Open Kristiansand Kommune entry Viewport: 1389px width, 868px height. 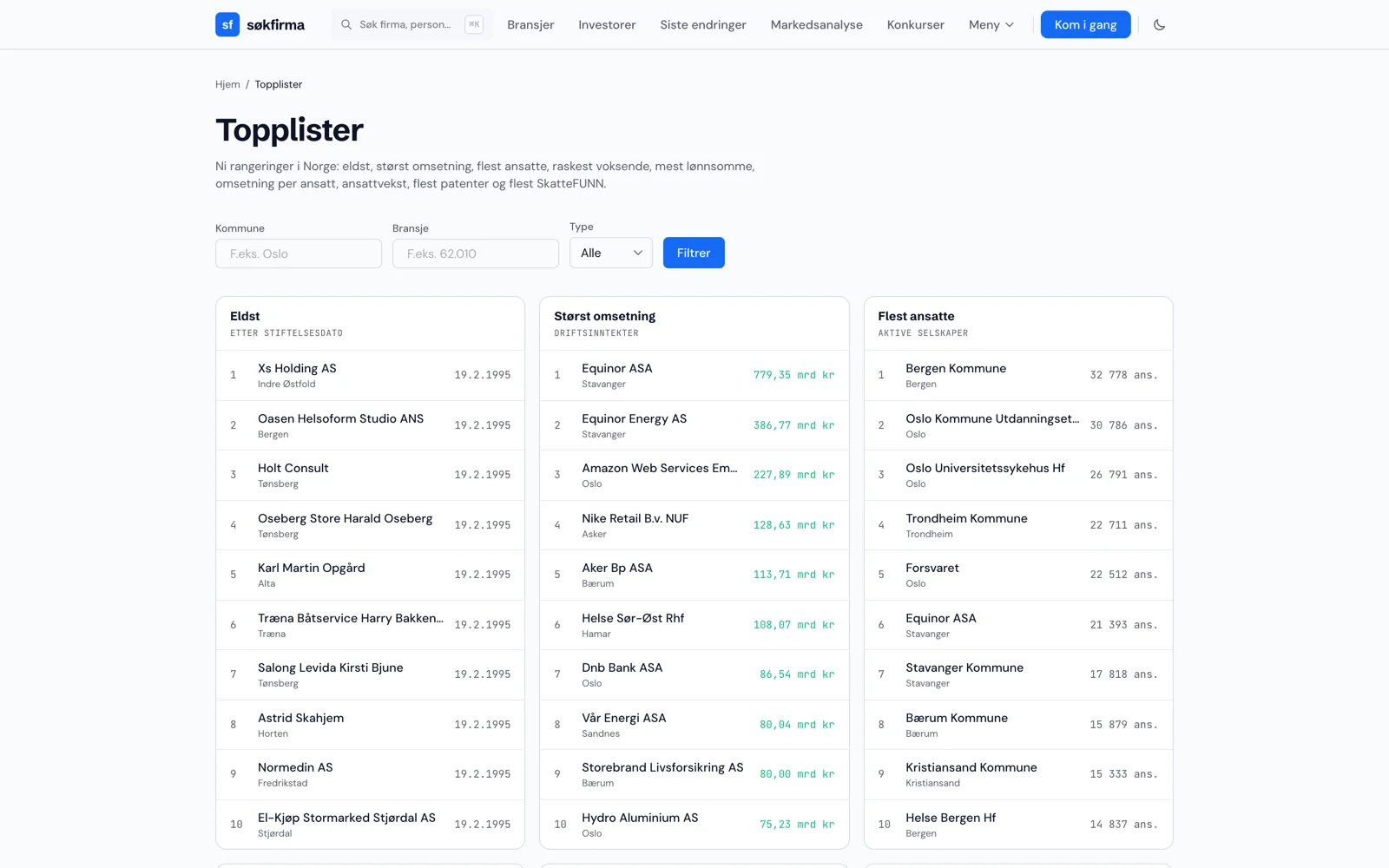pos(1018,774)
